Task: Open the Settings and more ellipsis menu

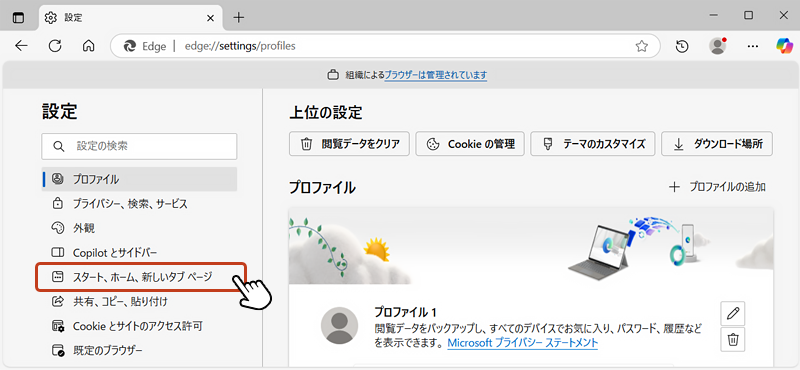Action: [x=753, y=46]
